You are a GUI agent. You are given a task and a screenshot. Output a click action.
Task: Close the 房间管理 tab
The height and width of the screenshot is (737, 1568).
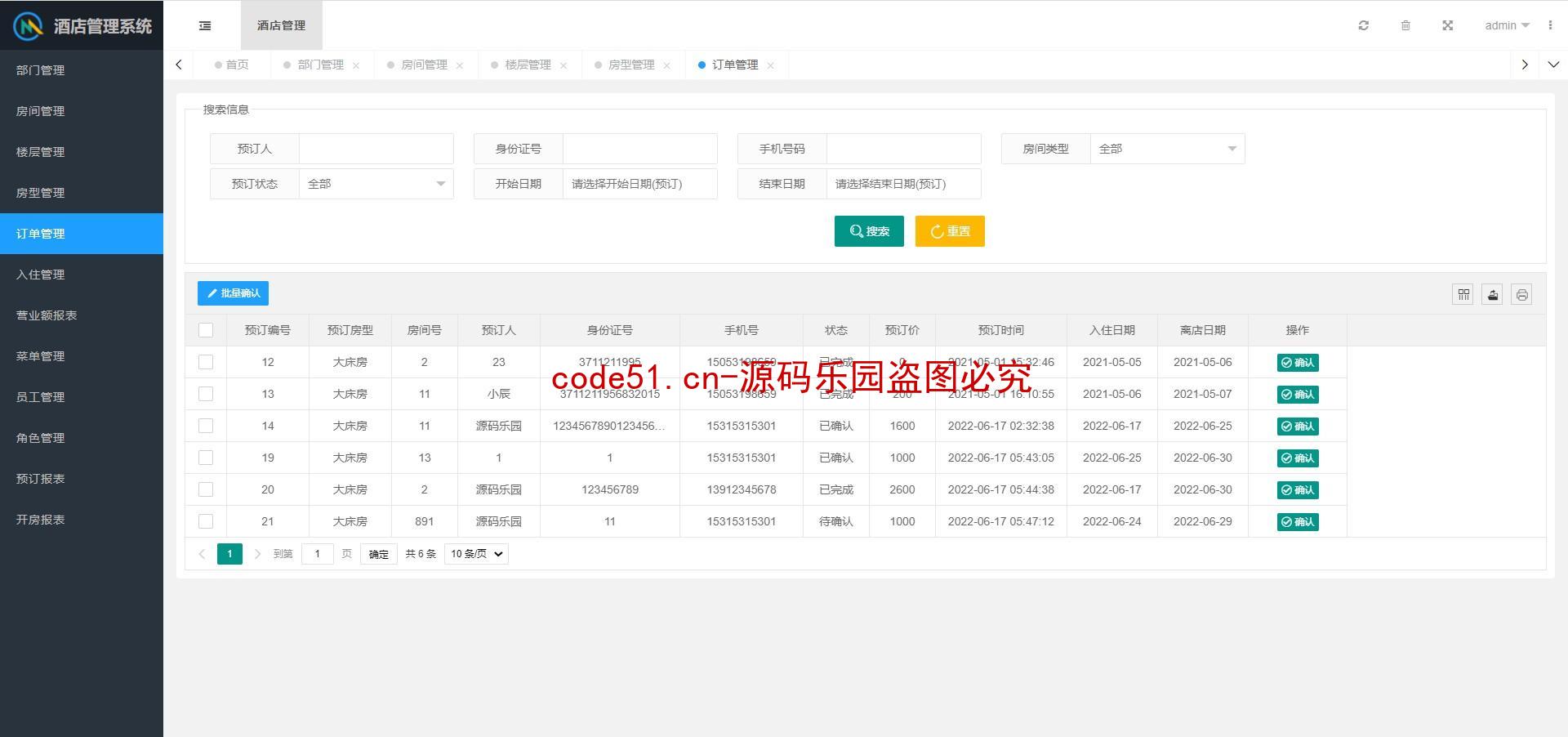(x=460, y=65)
